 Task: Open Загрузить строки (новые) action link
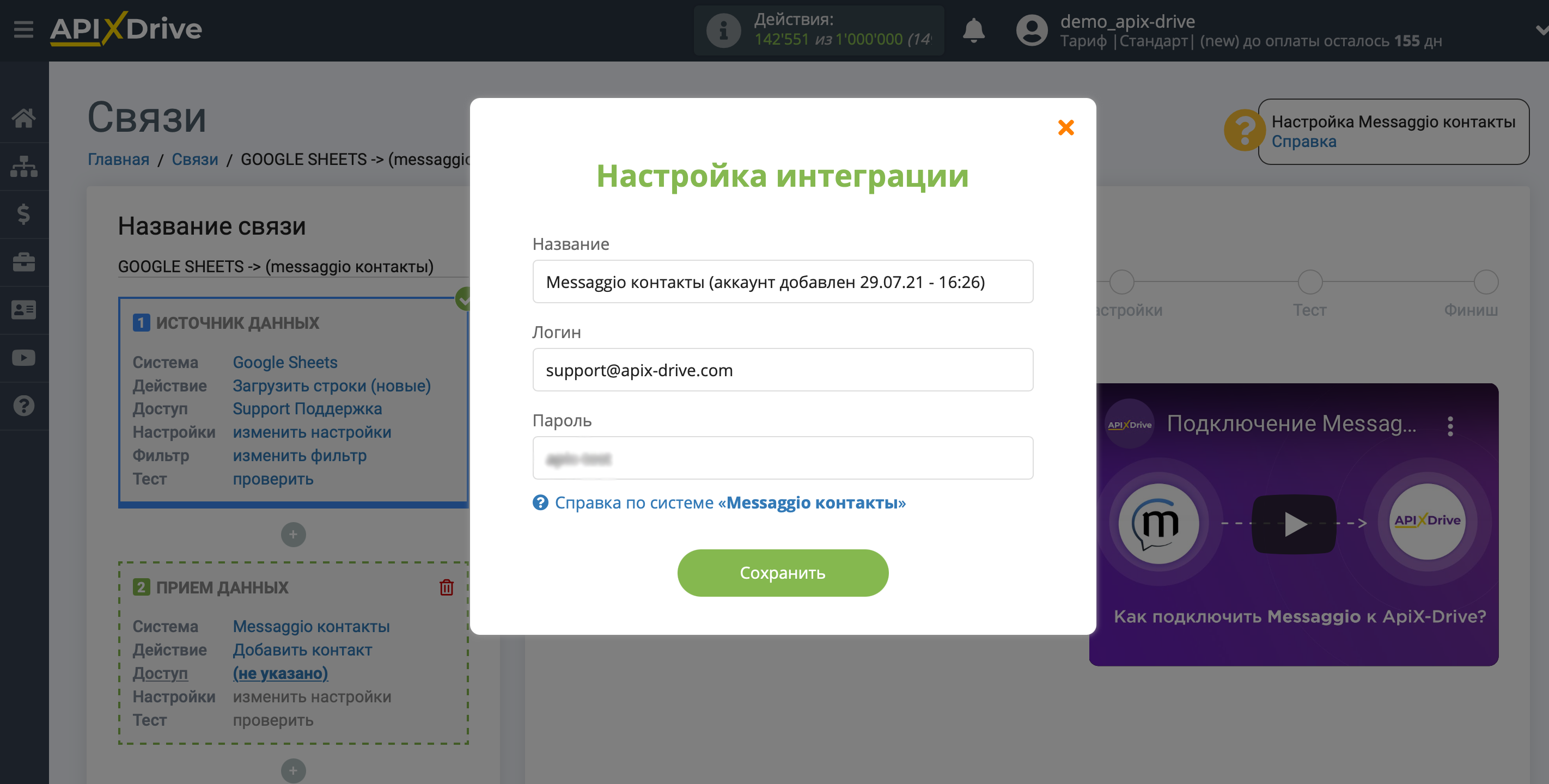coord(331,386)
